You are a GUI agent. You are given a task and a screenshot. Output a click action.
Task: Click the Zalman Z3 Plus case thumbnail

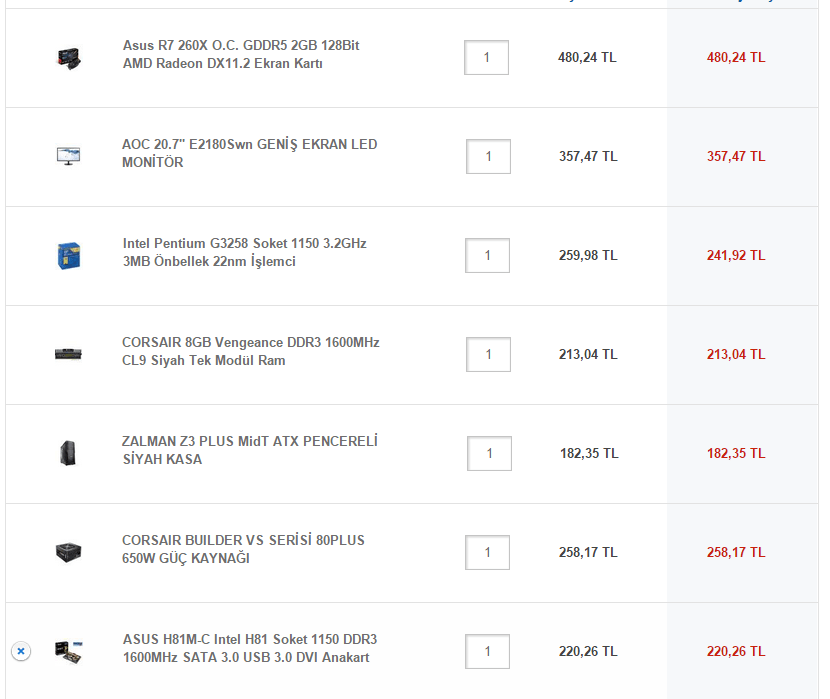pos(68,453)
